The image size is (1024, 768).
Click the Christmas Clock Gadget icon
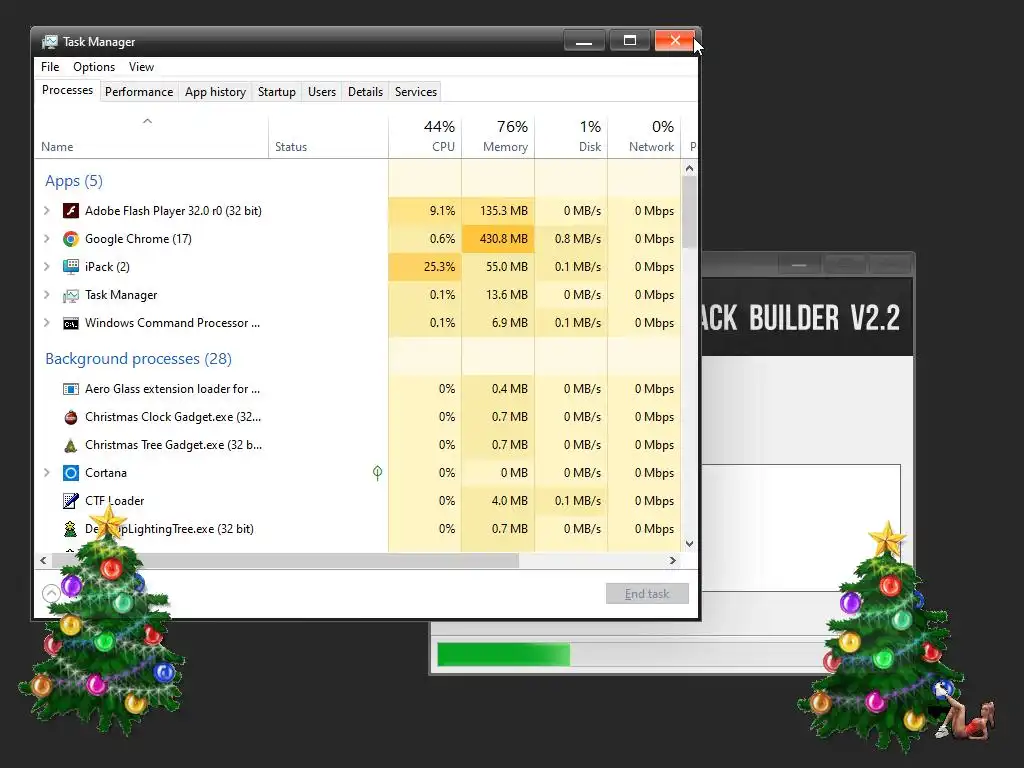pyautogui.click(x=71, y=417)
